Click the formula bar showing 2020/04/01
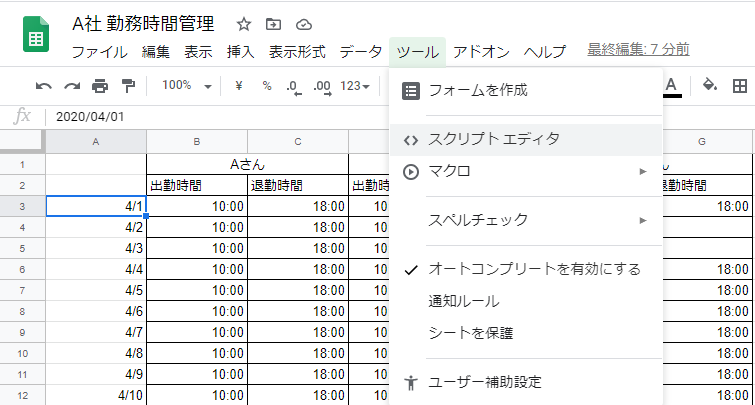 click(218, 117)
